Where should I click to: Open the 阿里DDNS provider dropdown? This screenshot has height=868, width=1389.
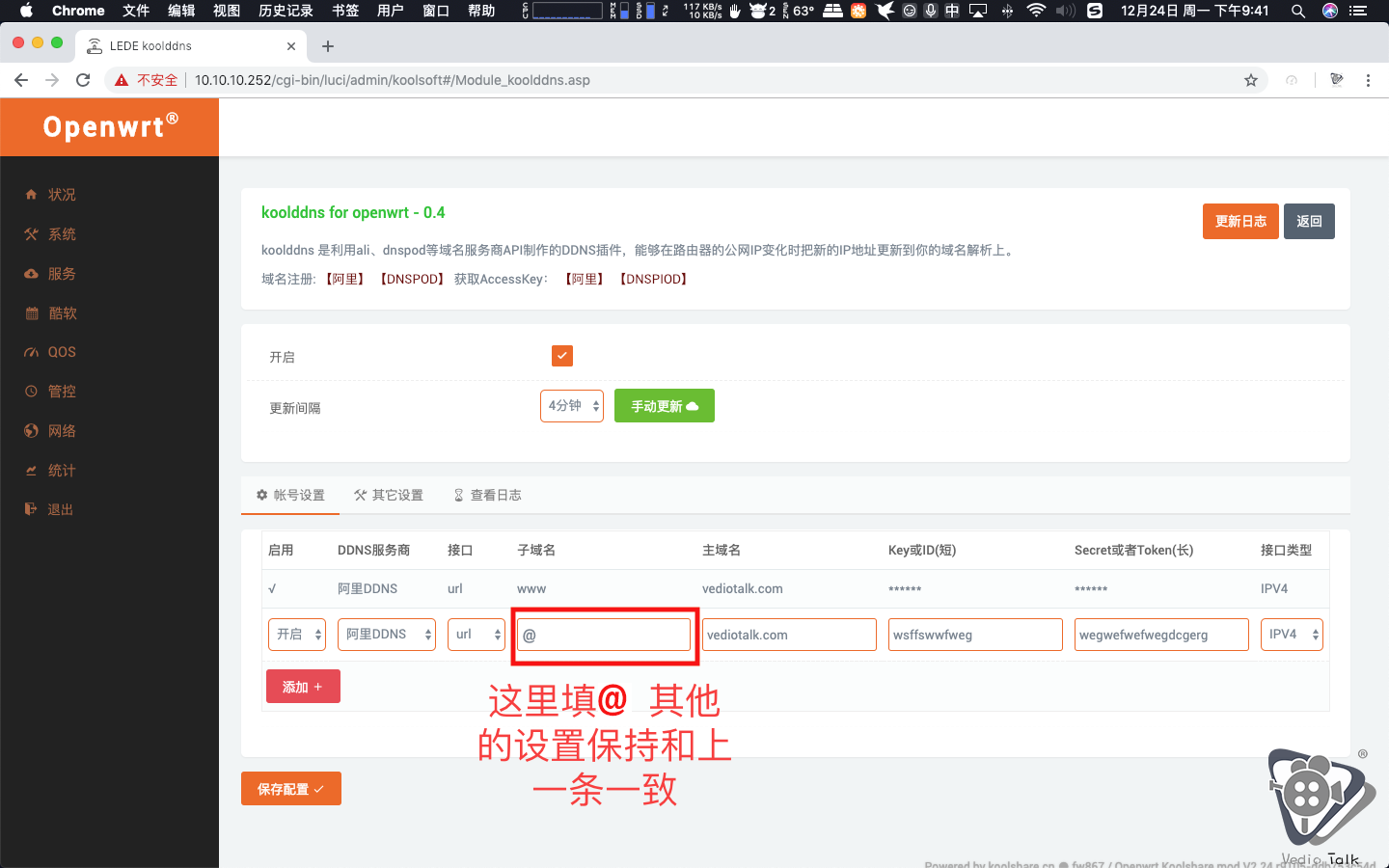[387, 635]
